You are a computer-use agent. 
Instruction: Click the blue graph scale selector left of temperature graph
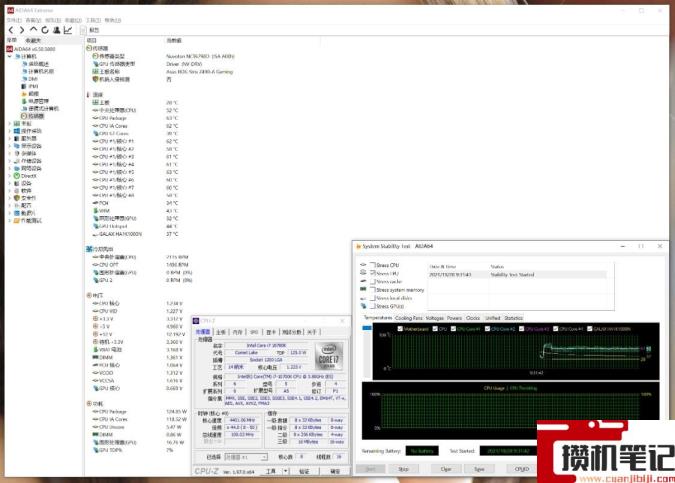click(367, 328)
